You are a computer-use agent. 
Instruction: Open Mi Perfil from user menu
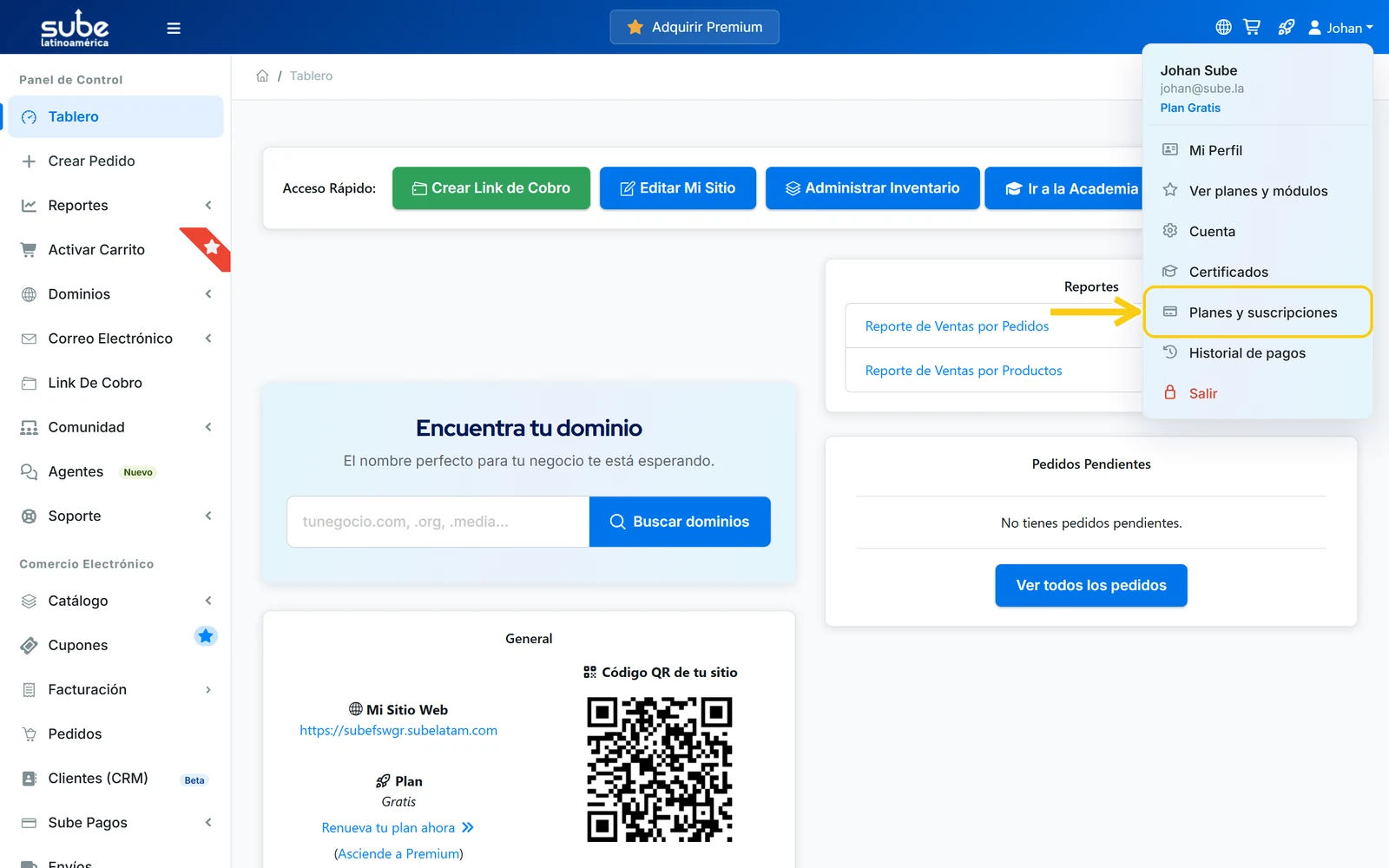[x=1257, y=150]
